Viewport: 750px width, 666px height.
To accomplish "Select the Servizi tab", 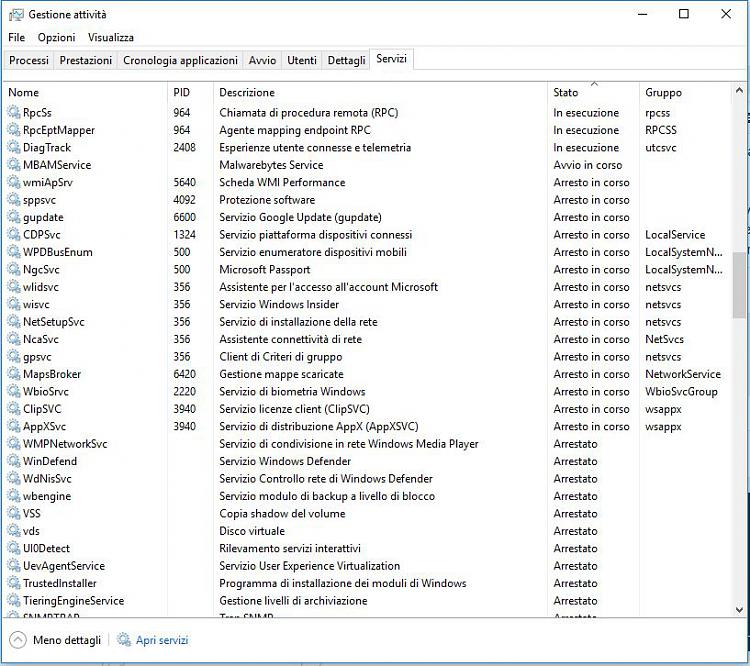I will (391, 59).
